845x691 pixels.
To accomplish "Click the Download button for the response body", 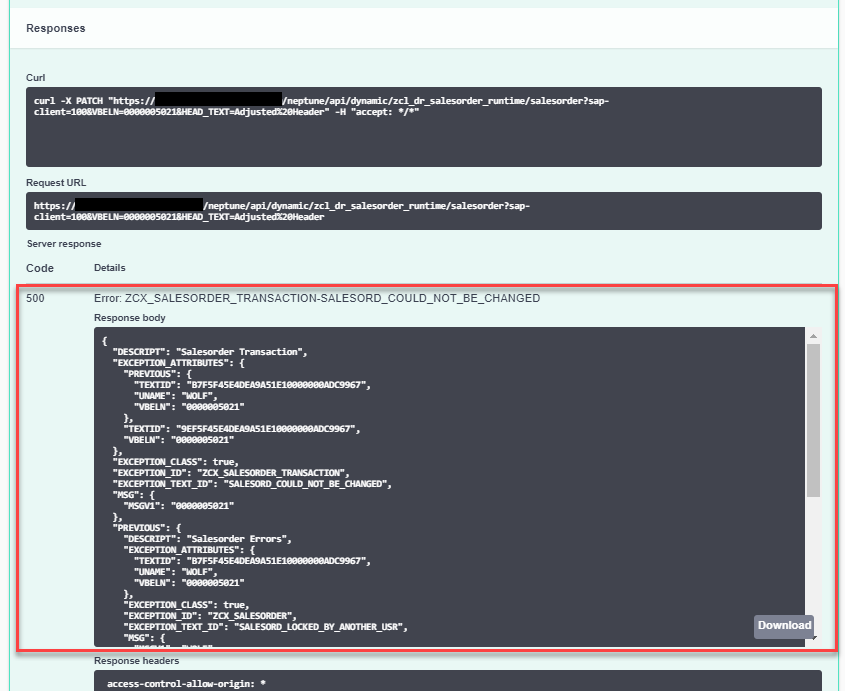I will tap(783, 626).
